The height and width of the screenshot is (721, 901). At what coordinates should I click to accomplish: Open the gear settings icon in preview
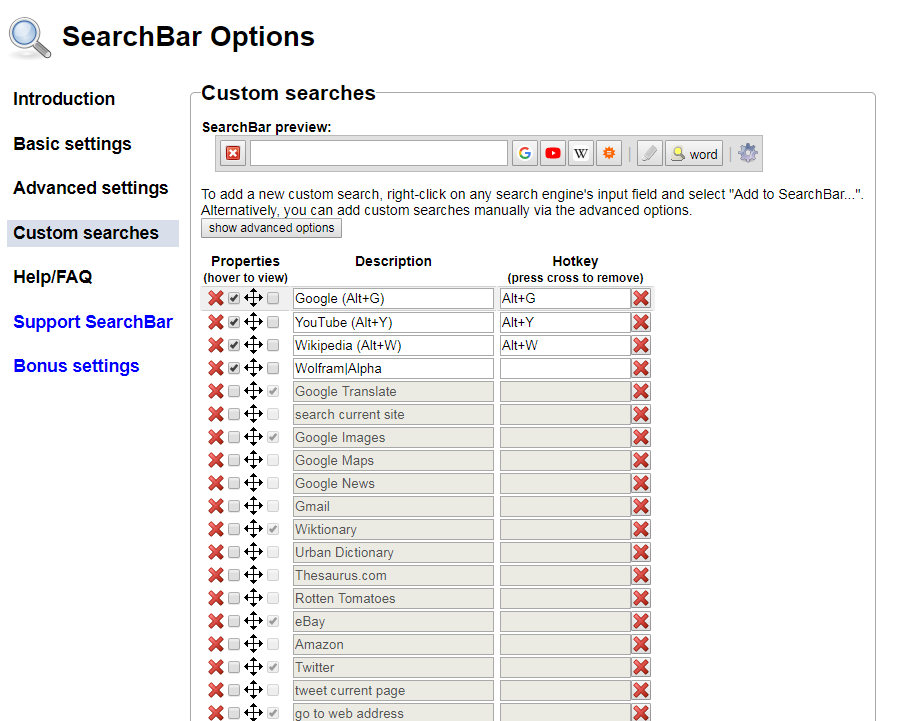pyautogui.click(x=748, y=153)
